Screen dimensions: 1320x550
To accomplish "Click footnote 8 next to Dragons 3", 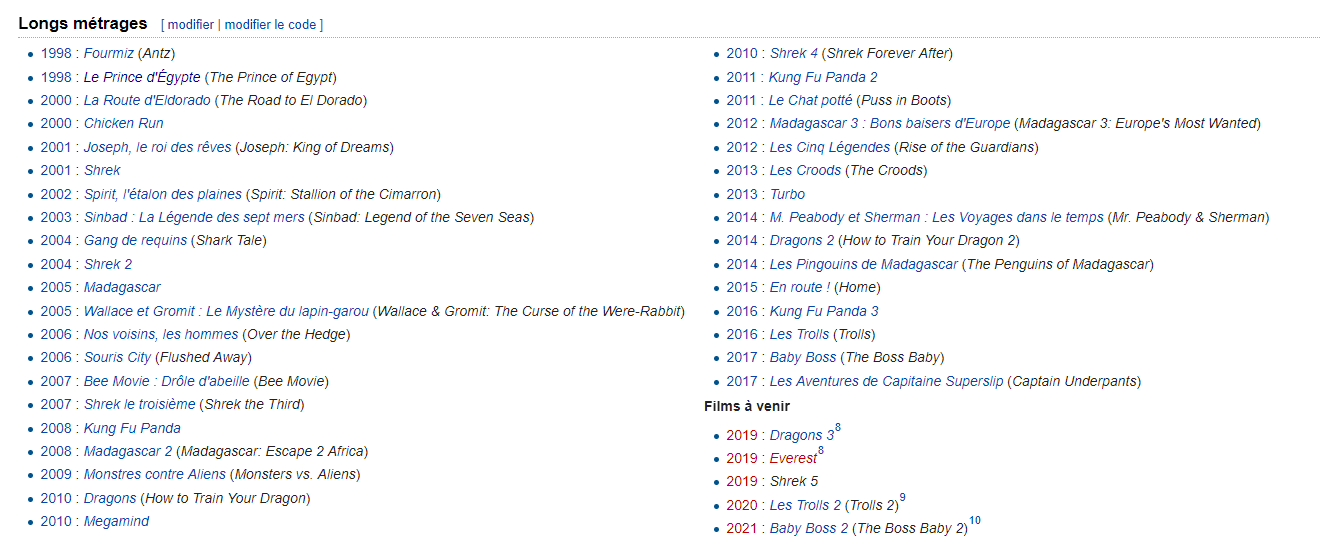I will click(x=838, y=428).
